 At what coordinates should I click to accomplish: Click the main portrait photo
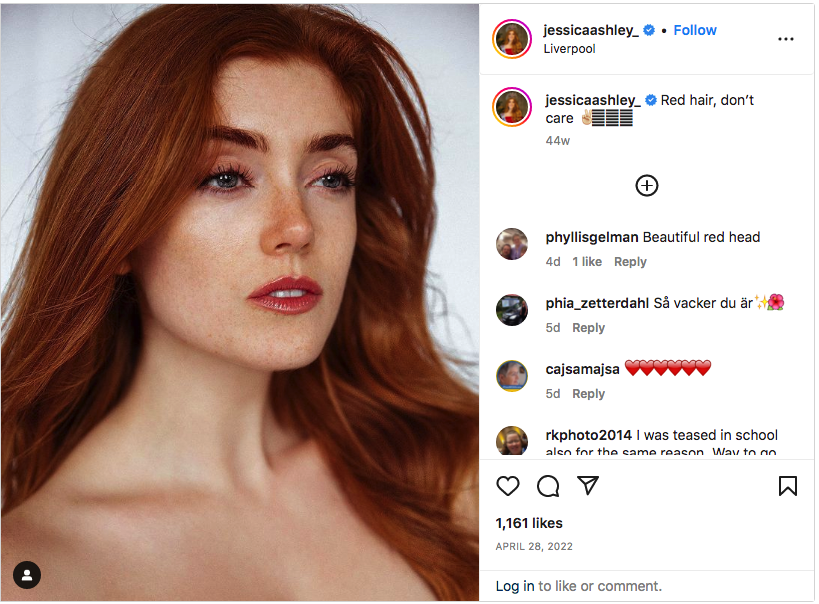[x=240, y=300]
